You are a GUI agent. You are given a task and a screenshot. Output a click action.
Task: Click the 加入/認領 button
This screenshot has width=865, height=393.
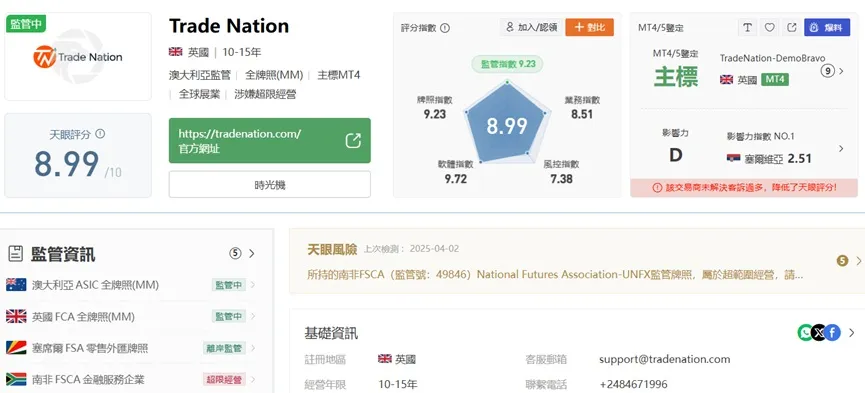pos(531,27)
